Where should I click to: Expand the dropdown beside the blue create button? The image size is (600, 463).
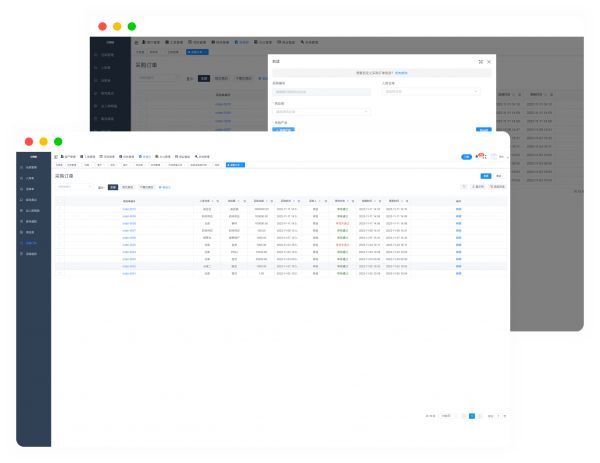(x=500, y=175)
